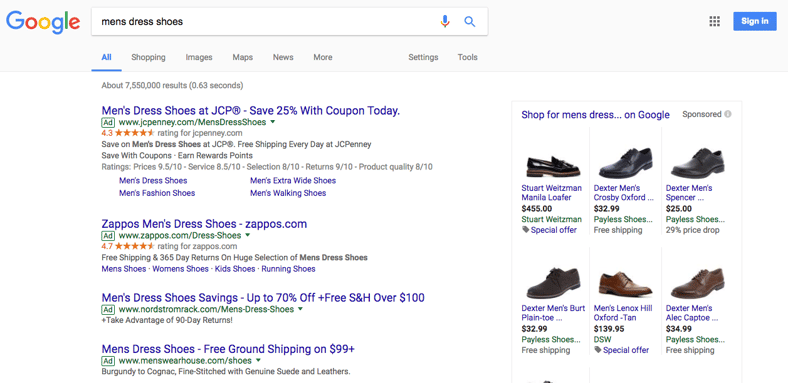Click the Ad badge on Men's Wearhouse result
Image resolution: width=788 pixels, height=383 pixels.
[108, 361]
